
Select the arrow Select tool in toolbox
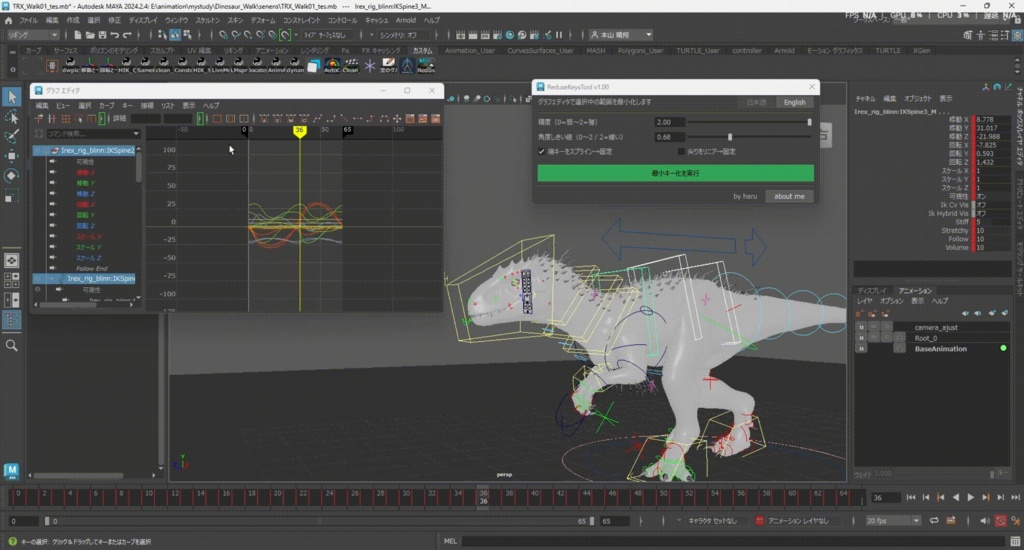[x=12, y=97]
